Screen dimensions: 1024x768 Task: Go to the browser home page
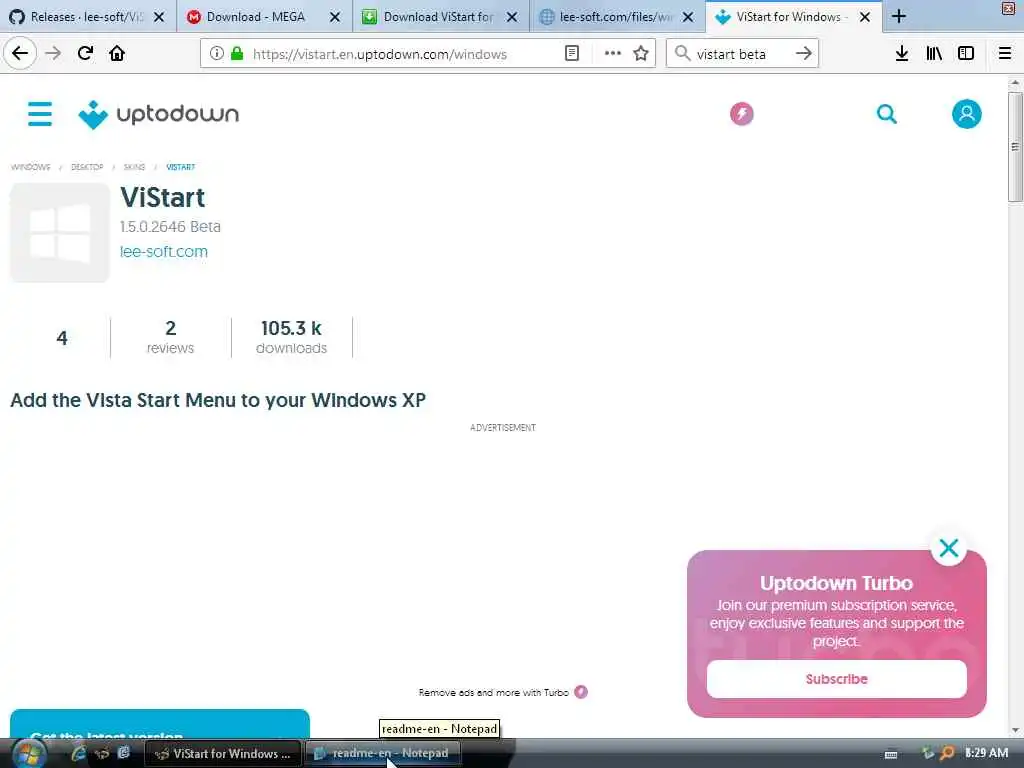tap(117, 54)
